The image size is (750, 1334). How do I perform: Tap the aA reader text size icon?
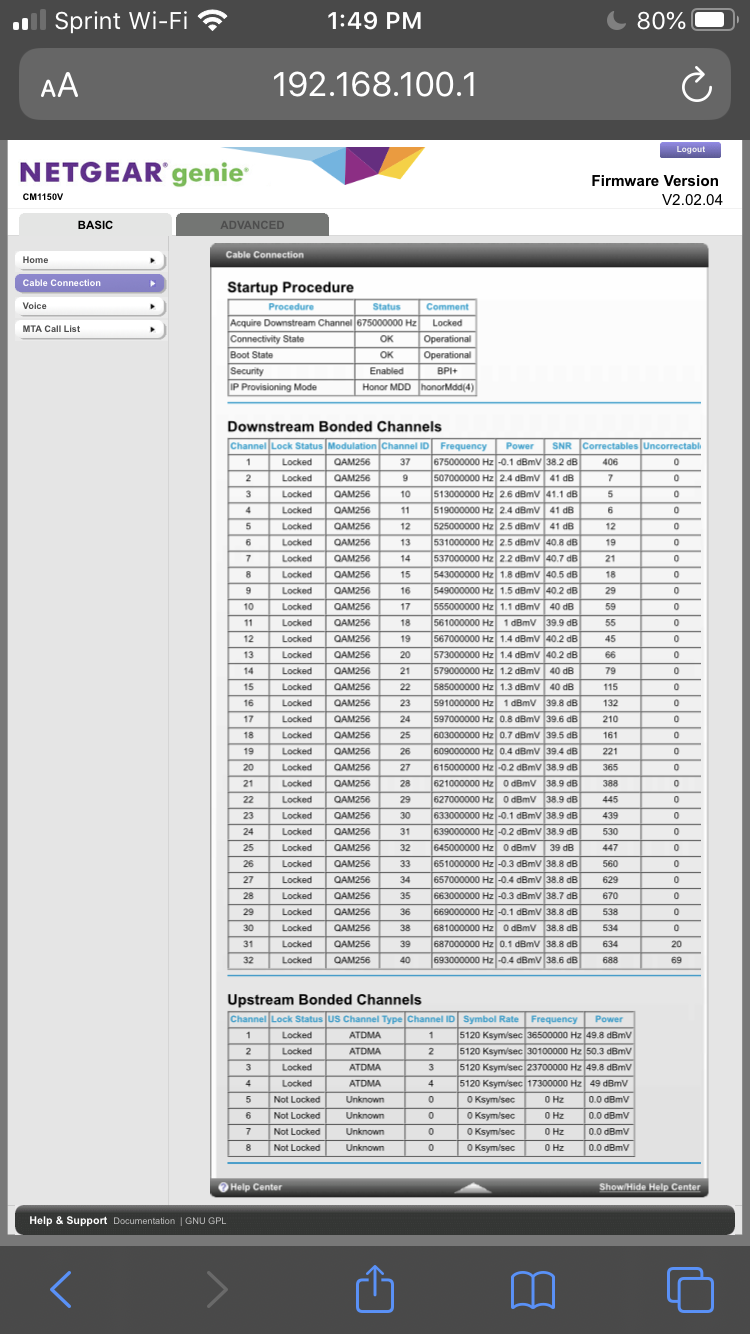[59, 86]
